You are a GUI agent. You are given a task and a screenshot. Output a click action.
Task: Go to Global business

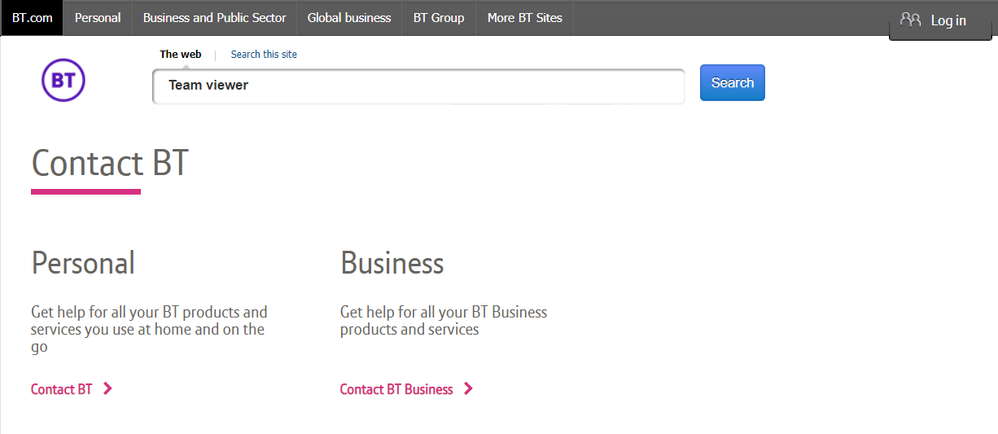(349, 18)
